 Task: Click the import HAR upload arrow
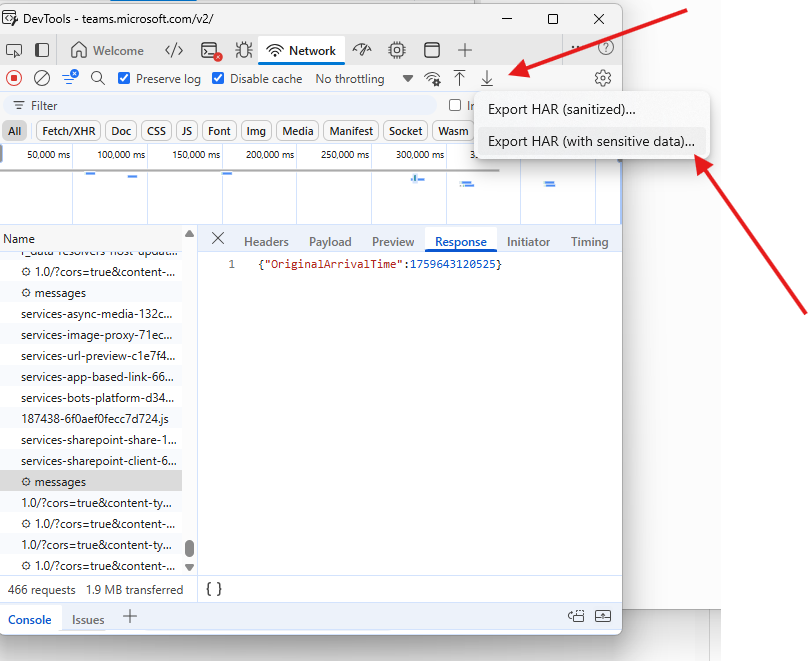click(460, 78)
